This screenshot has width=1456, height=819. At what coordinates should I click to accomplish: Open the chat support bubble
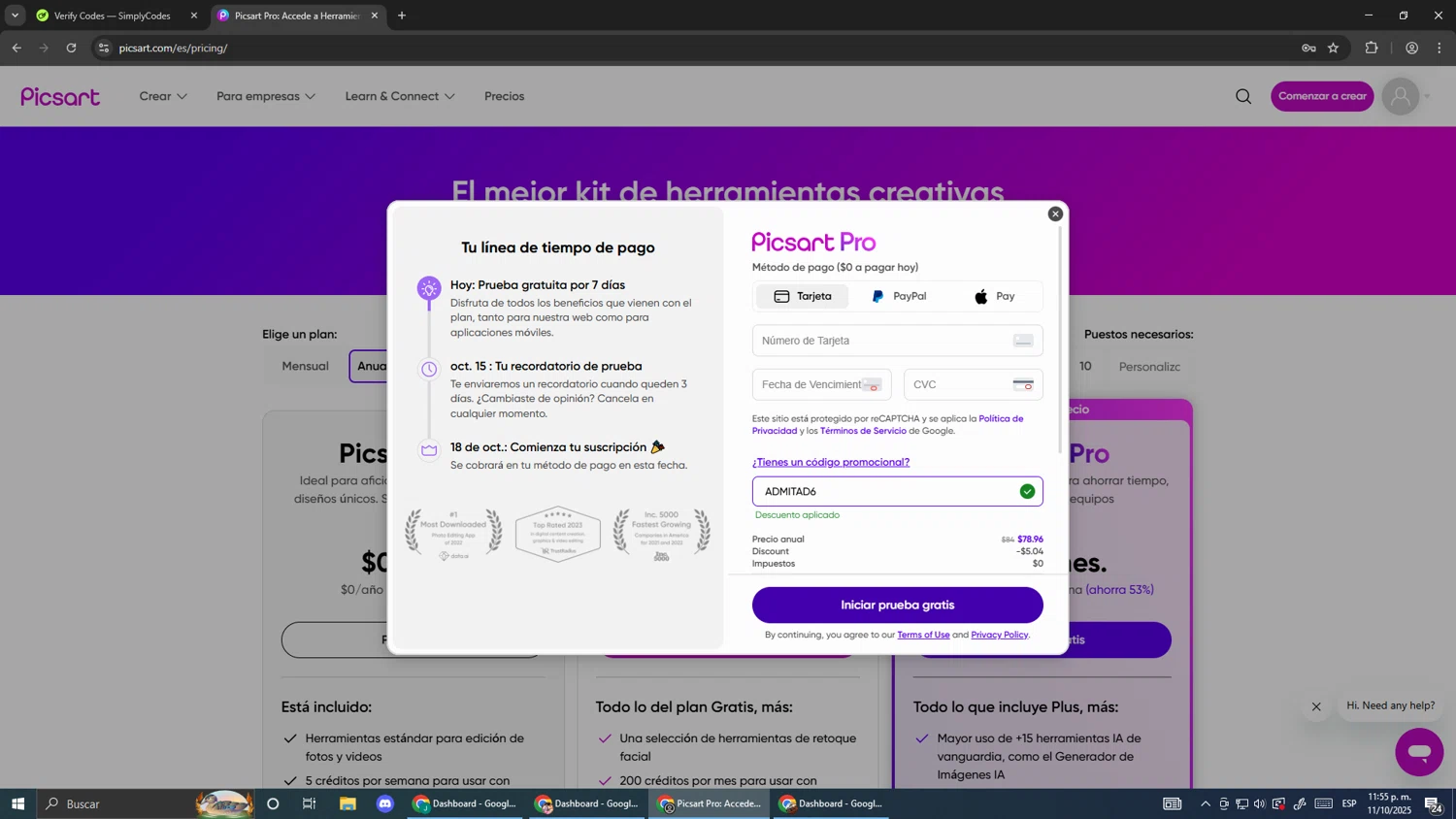[1419, 752]
